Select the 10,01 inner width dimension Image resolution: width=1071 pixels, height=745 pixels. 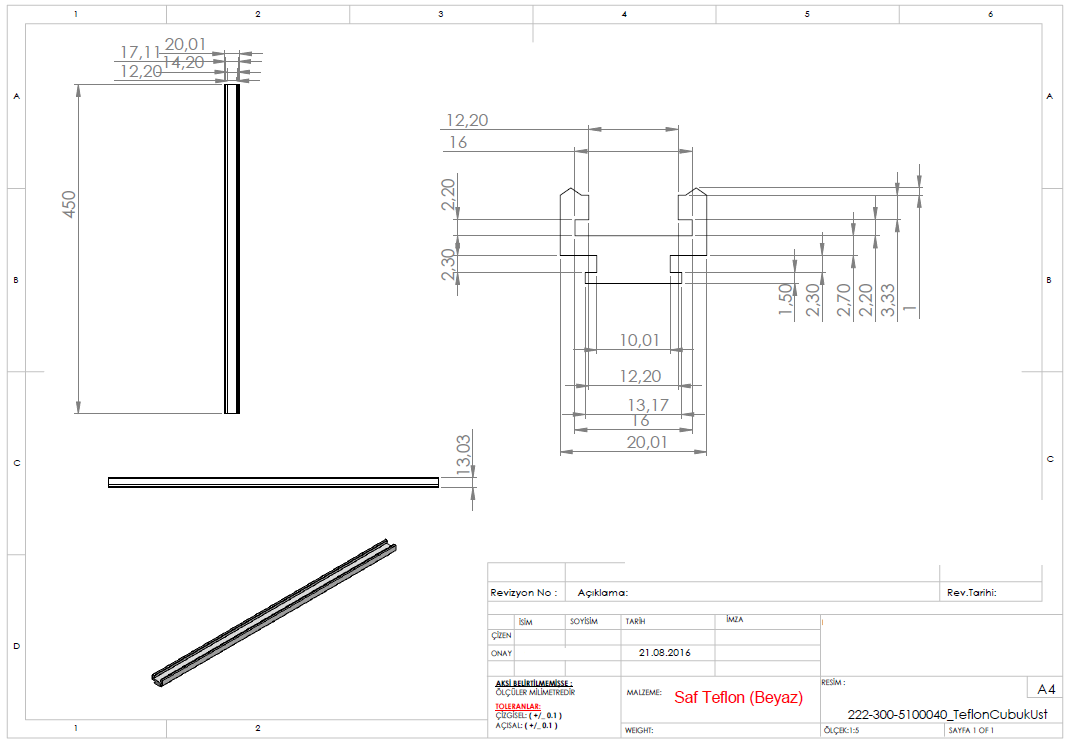[x=639, y=340]
